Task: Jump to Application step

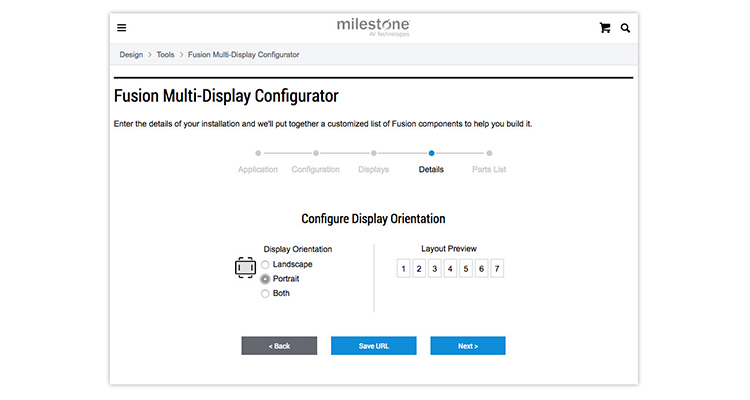Action: tap(258, 169)
